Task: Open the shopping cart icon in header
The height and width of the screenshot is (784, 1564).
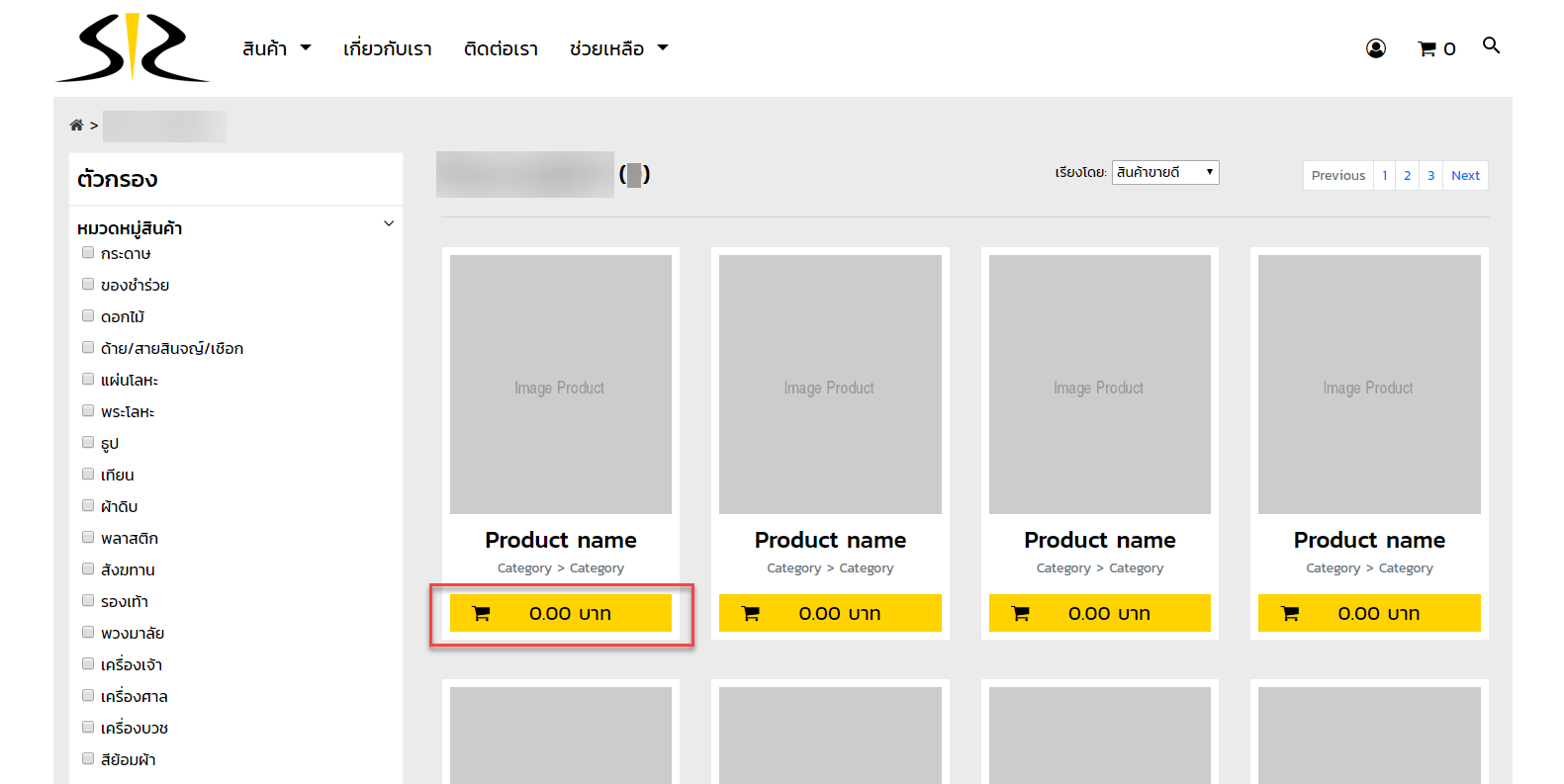Action: tap(1426, 48)
